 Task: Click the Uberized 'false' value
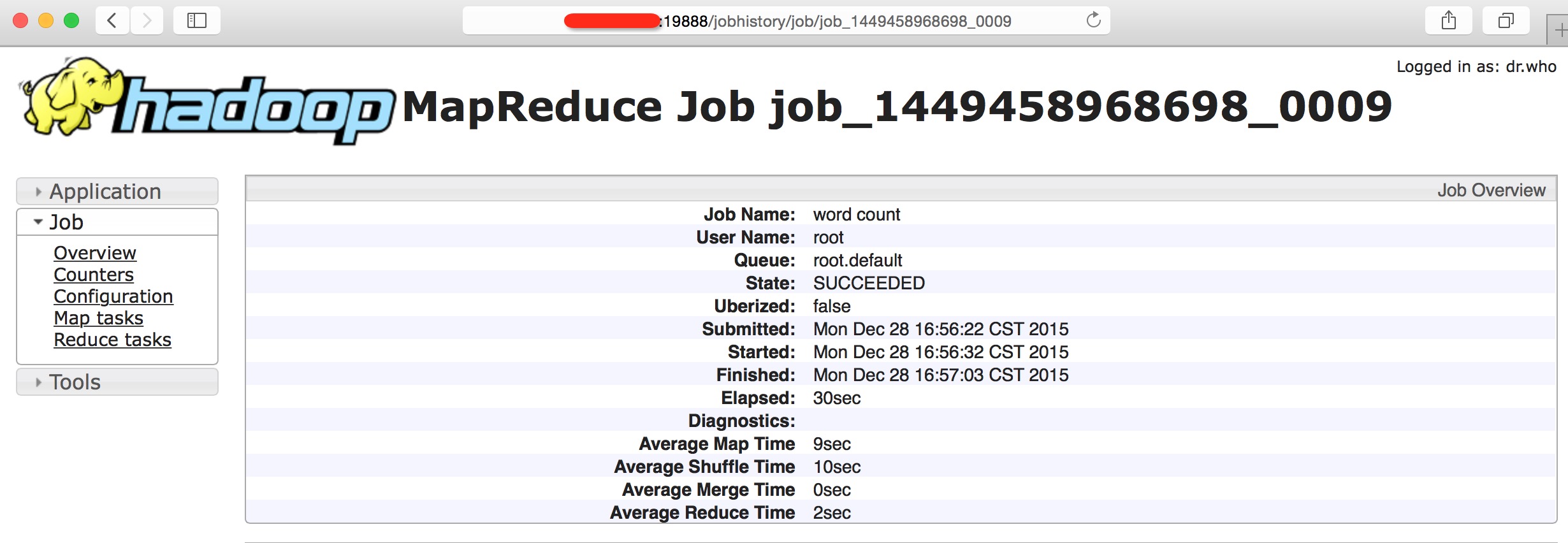(832, 306)
